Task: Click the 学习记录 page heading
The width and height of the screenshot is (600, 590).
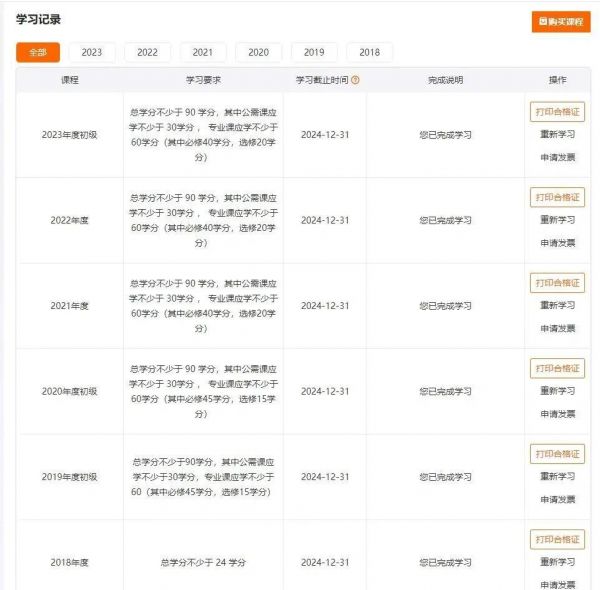Action: click(x=38, y=19)
